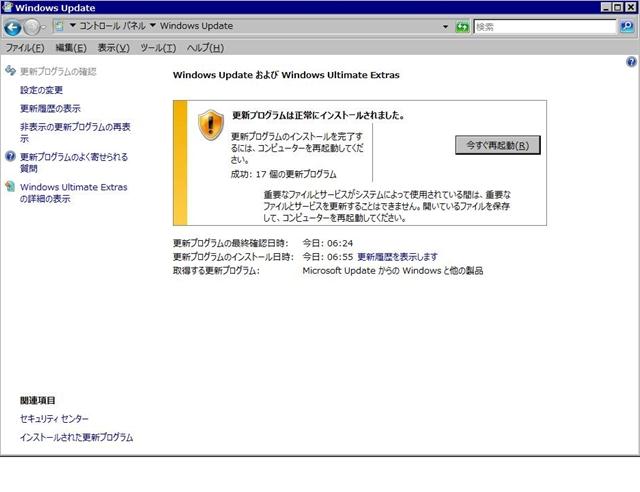Open the address bar history dropdown arrow
640x492 pixels.
pos(445,27)
